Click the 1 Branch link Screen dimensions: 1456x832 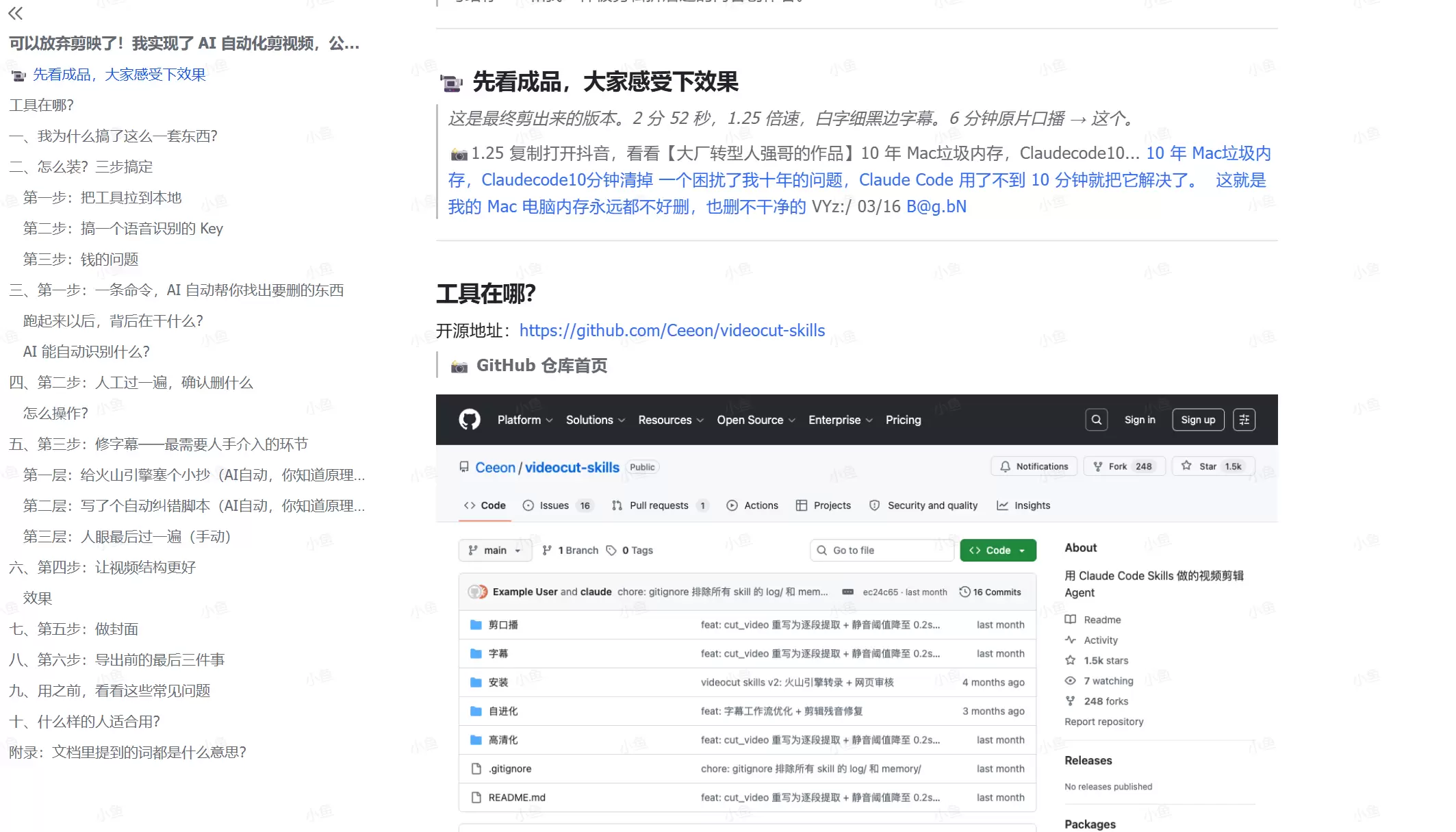pyautogui.click(x=570, y=550)
